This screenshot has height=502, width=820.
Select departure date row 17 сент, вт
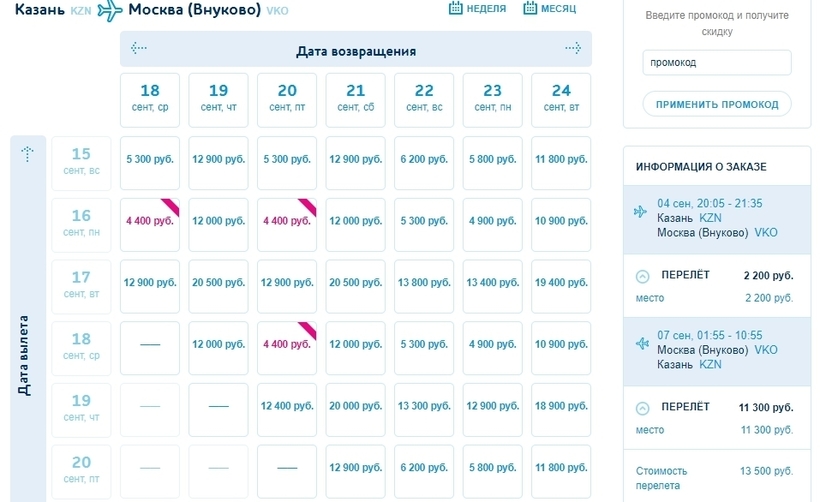(81, 283)
